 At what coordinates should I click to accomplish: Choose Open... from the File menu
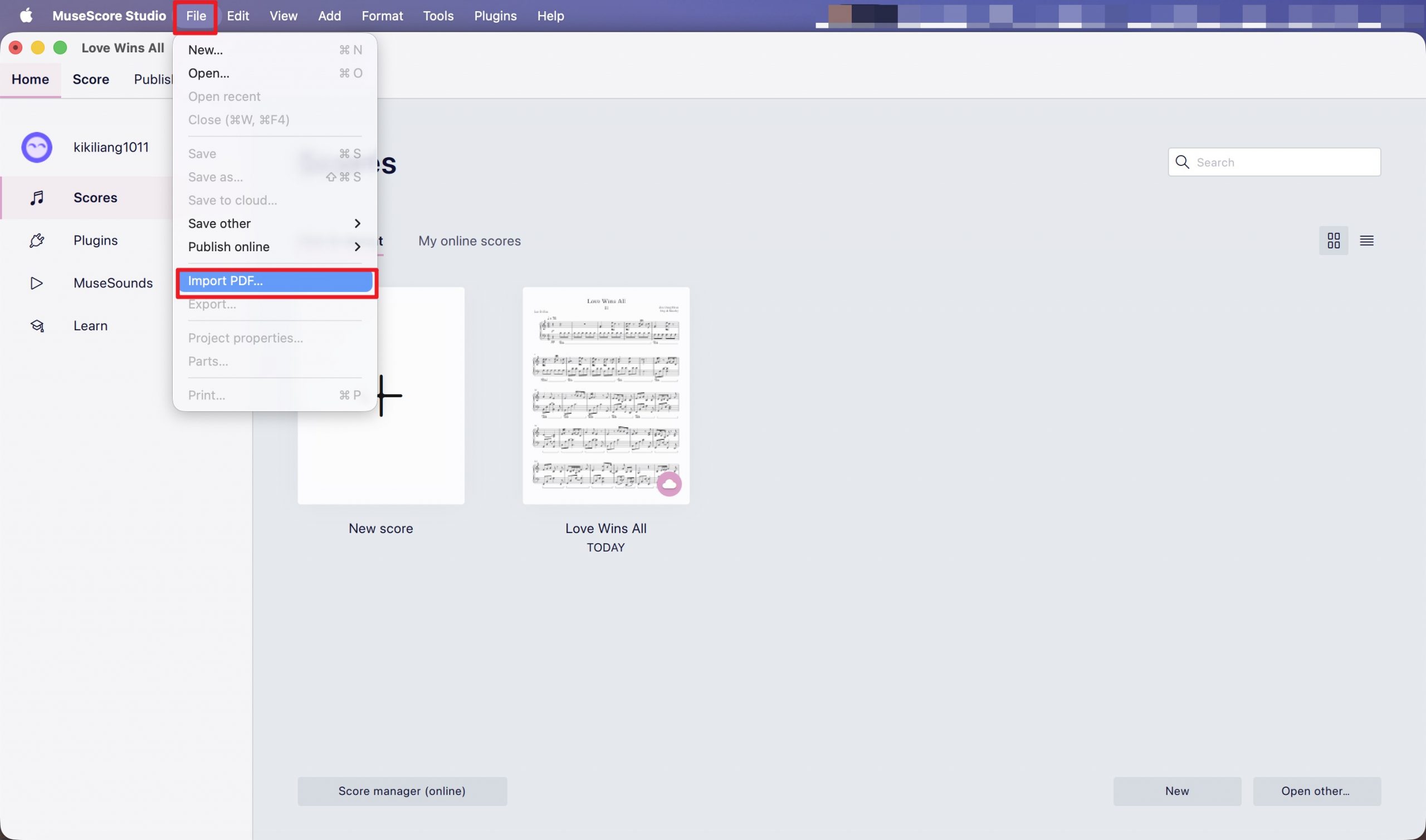tap(275, 73)
